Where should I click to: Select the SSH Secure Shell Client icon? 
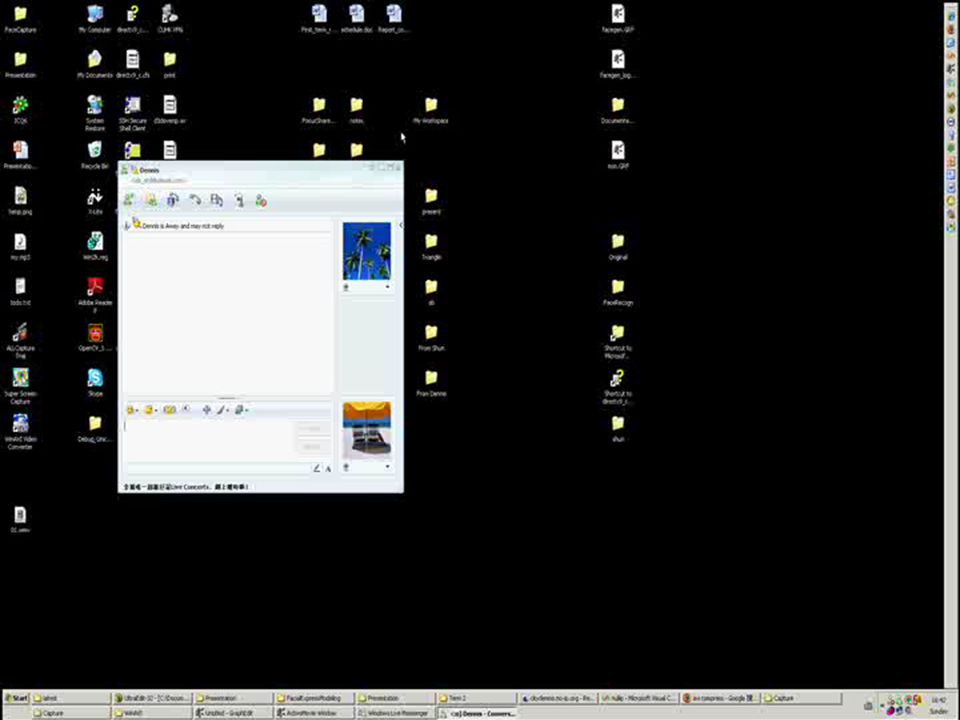click(132, 113)
